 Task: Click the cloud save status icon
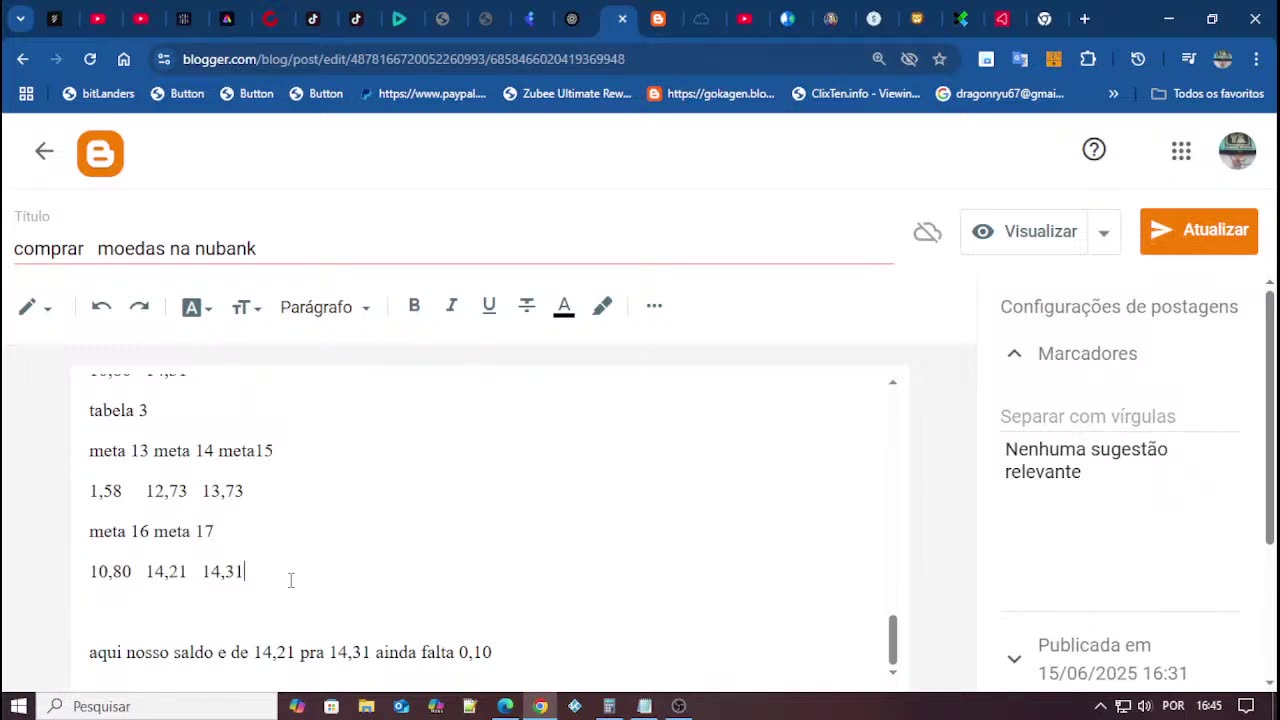(x=928, y=232)
